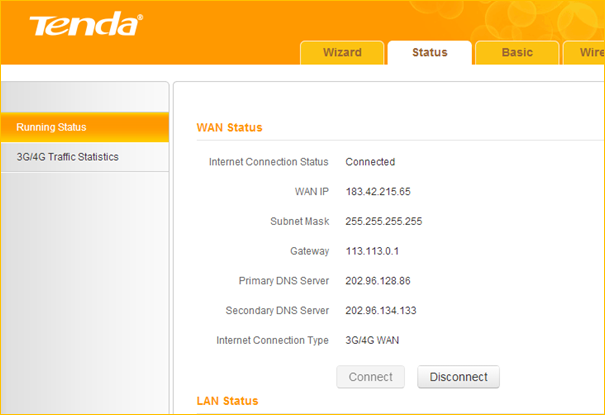Open 3G/4G Traffic Statistics page
605x415 pixels.
[67, 157]
